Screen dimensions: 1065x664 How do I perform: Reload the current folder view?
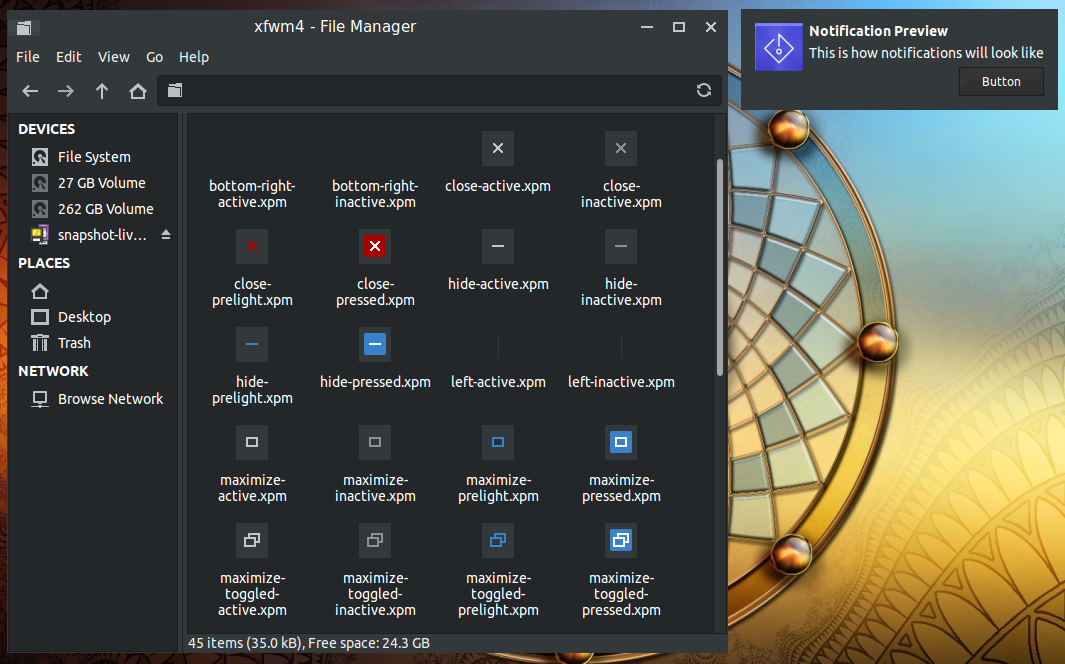pyautogui.click(x=704, y=90)
